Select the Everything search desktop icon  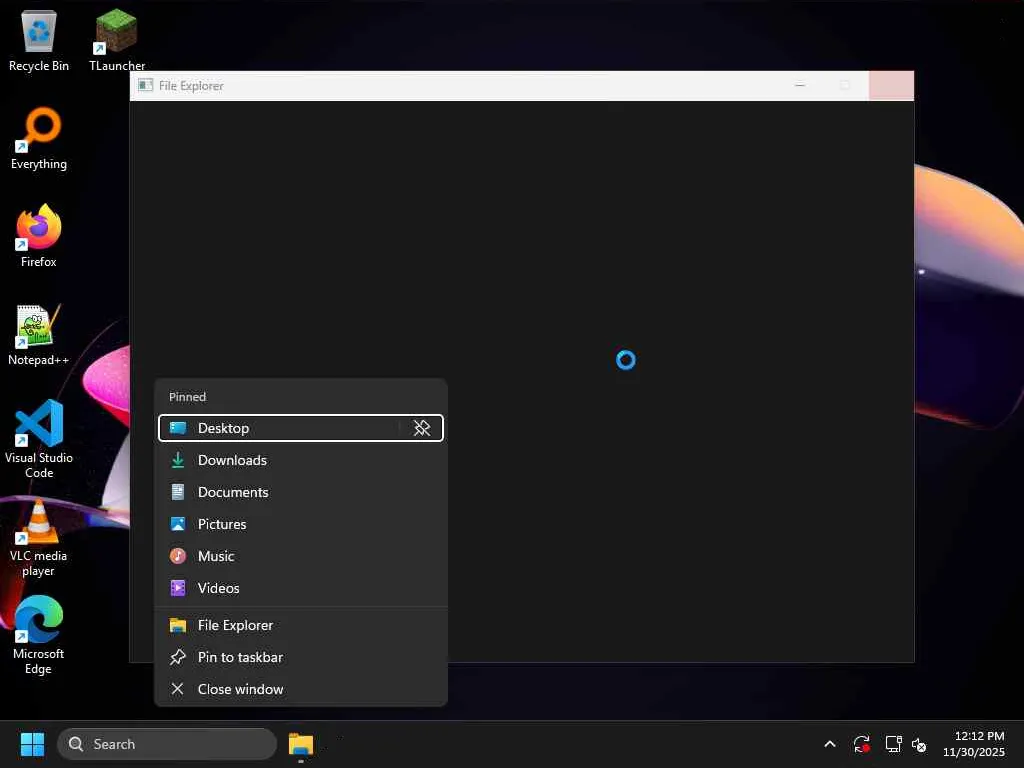tap(39, 138)
